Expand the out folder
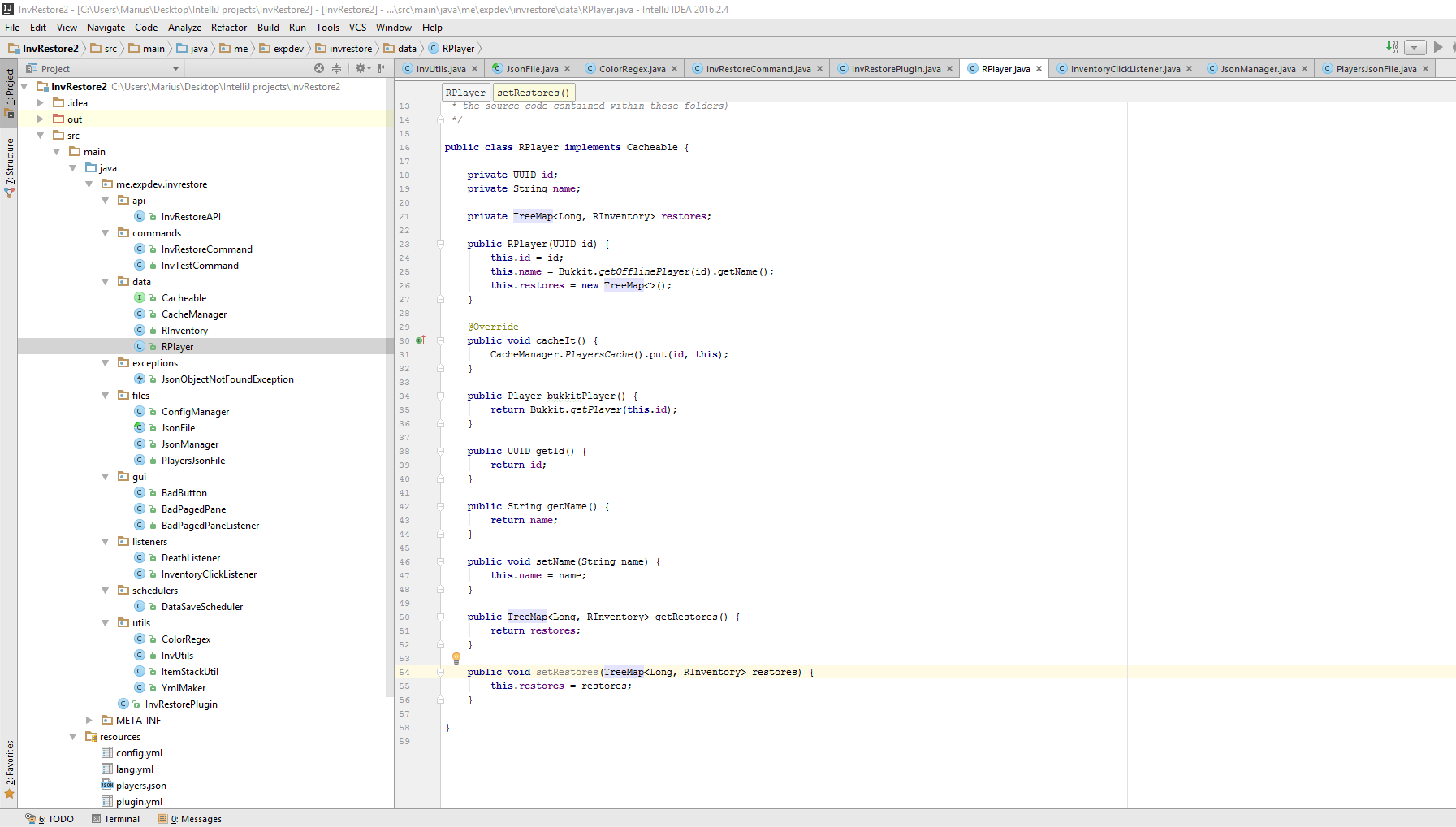Viewport: 1456px width, 827px height. (41, 119)
